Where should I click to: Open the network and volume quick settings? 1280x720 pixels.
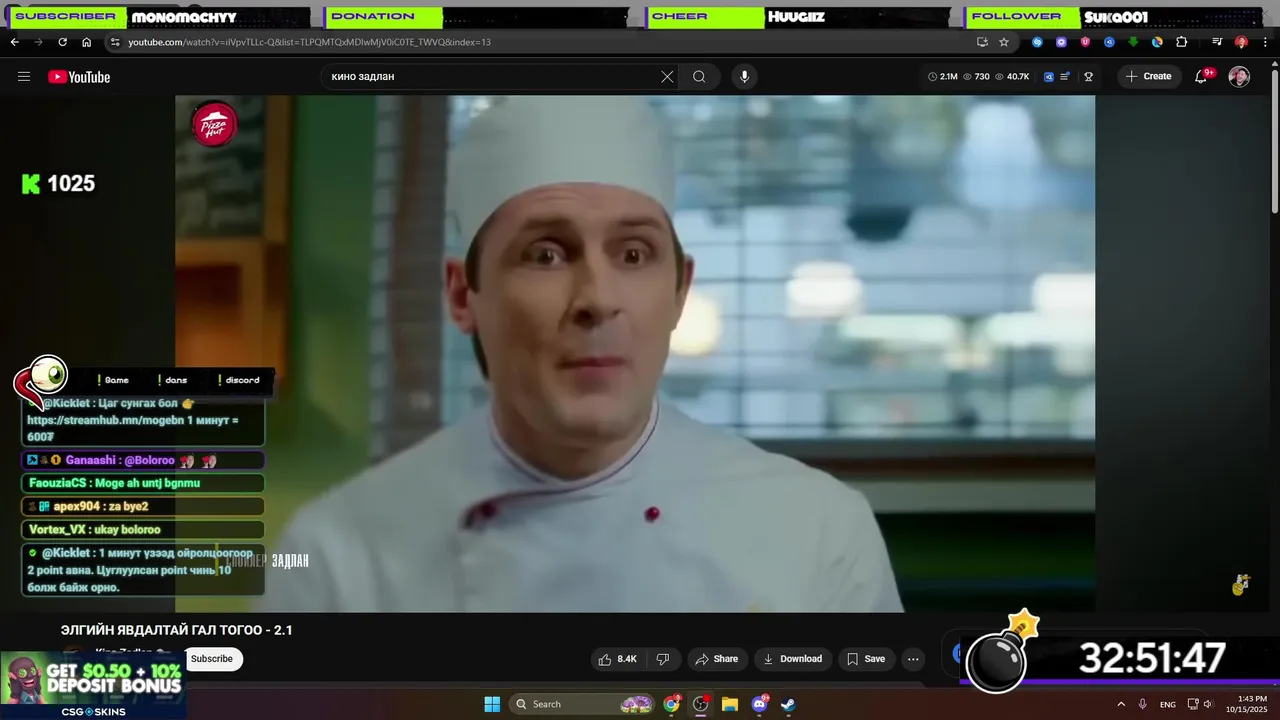pos(1202,704)
